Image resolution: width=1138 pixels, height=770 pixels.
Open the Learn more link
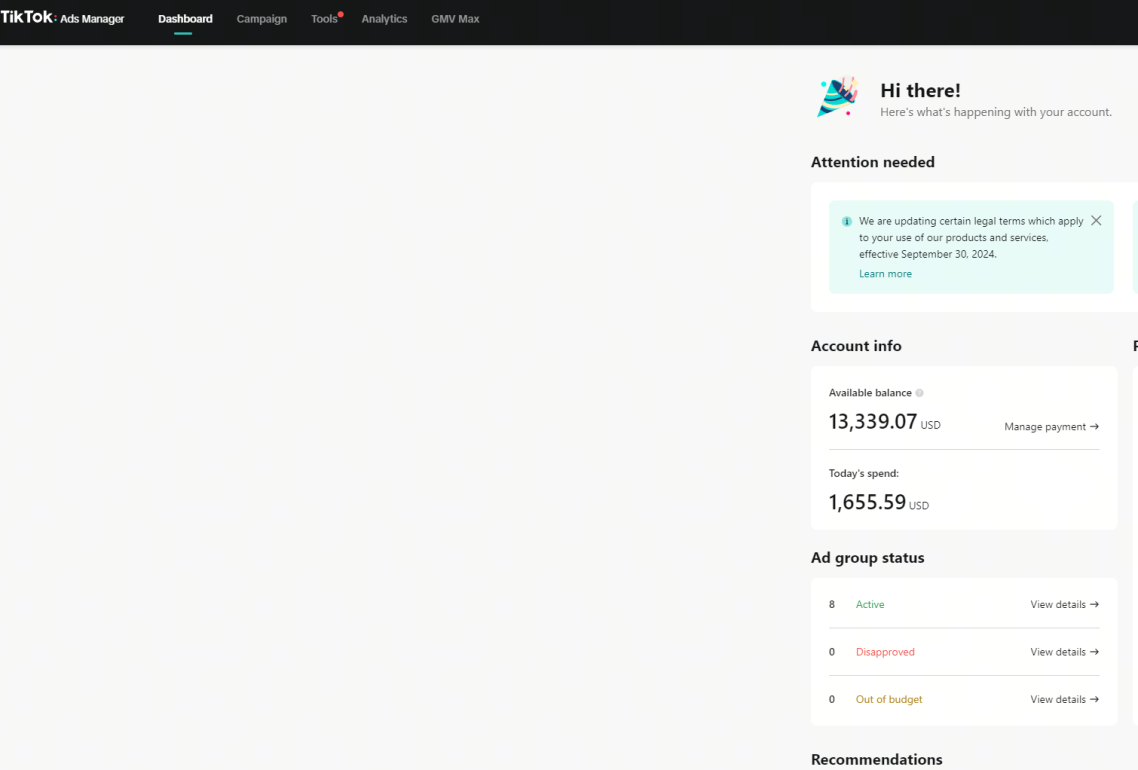pos(885,274)
